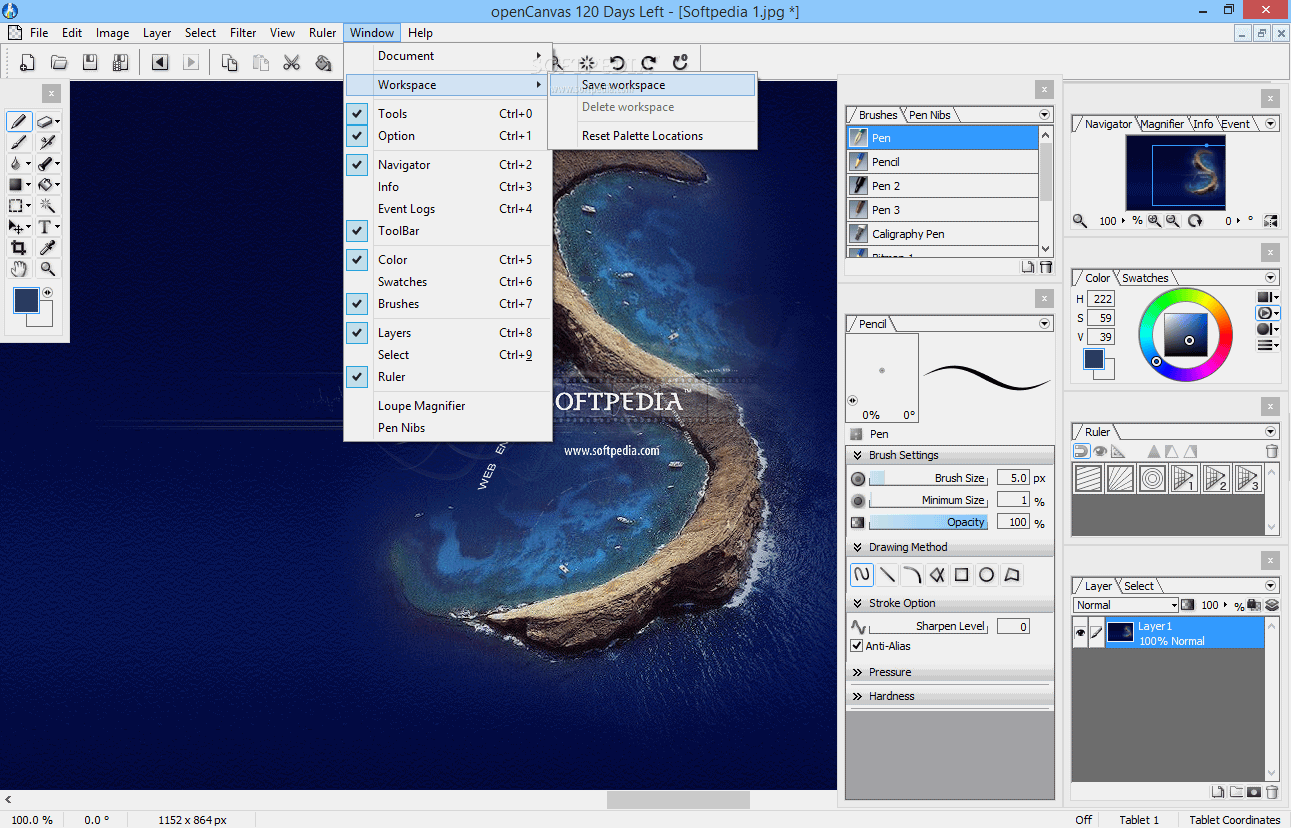The height and width of the screenshot is (828, 1291).
Task: Activate the Hand tool
Action: (18, 269)
